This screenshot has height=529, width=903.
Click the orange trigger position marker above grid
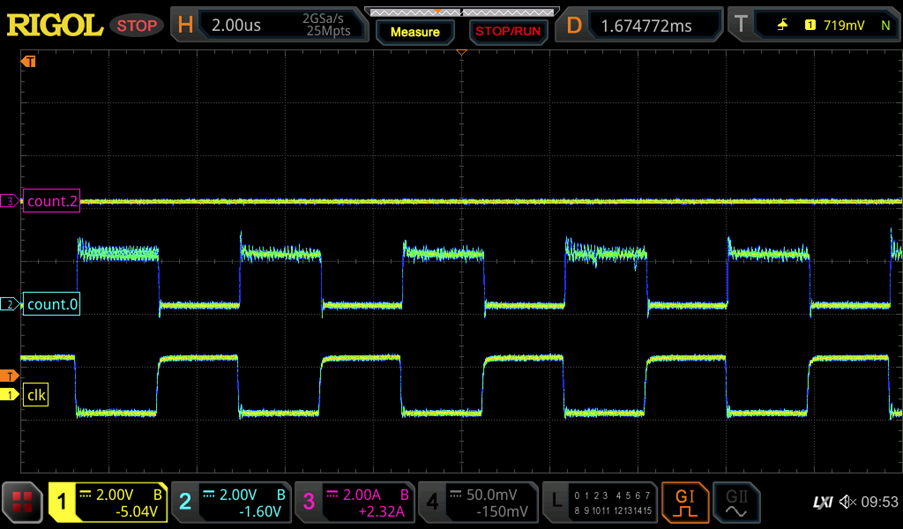tap(461, 52)
